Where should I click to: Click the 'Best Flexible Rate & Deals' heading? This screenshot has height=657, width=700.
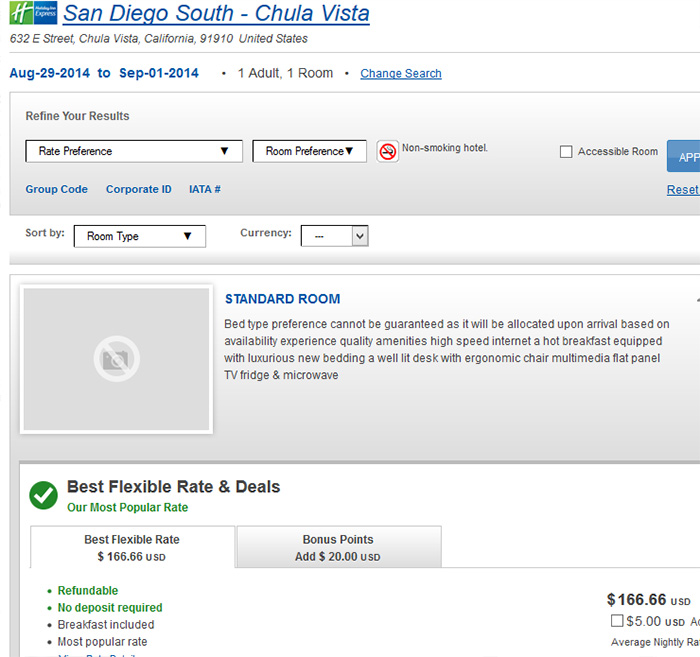click(174, 487)
